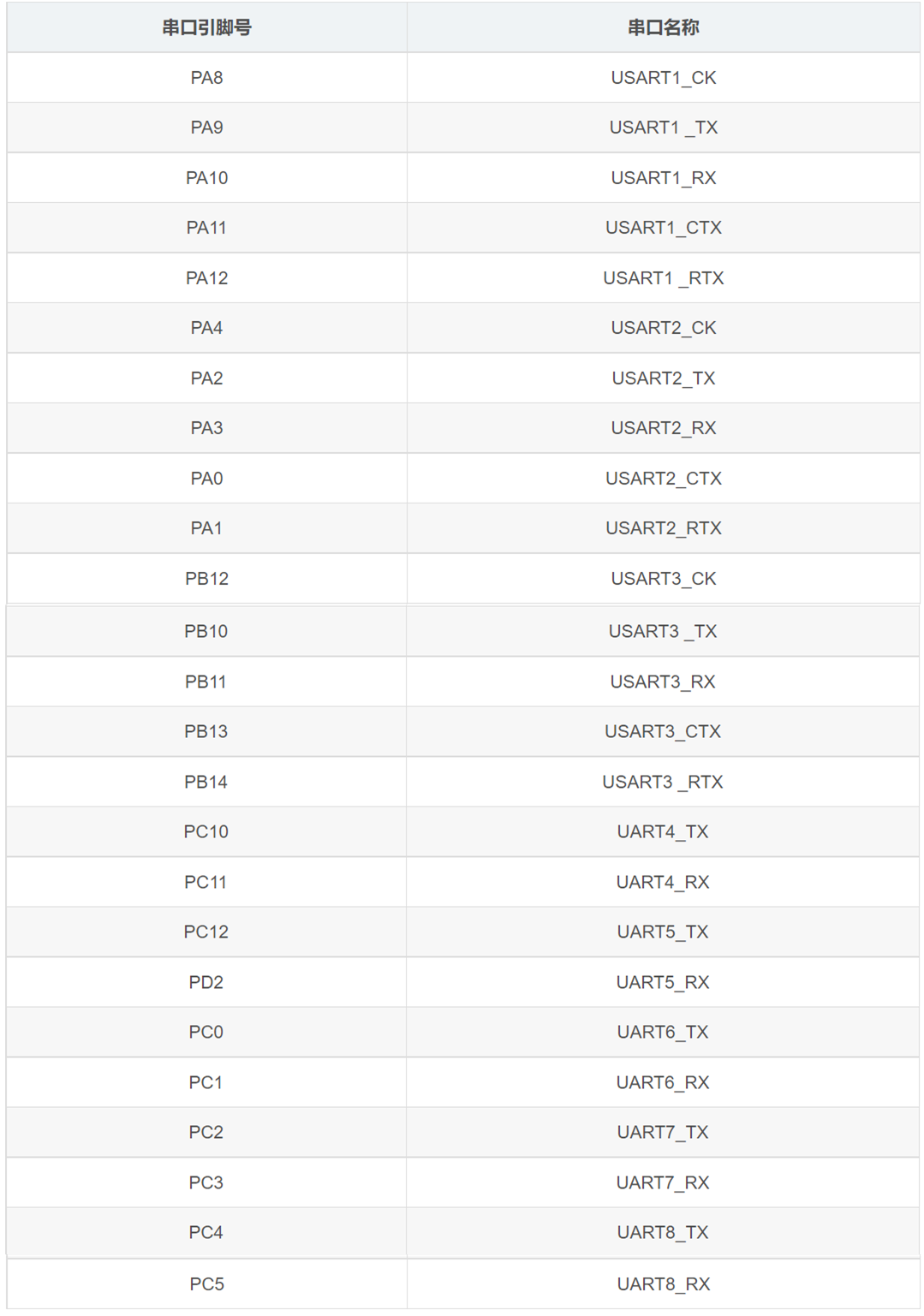924x1316 pixels.
Task: Select the PC3 pin cell
Action: click(206, 1182)
